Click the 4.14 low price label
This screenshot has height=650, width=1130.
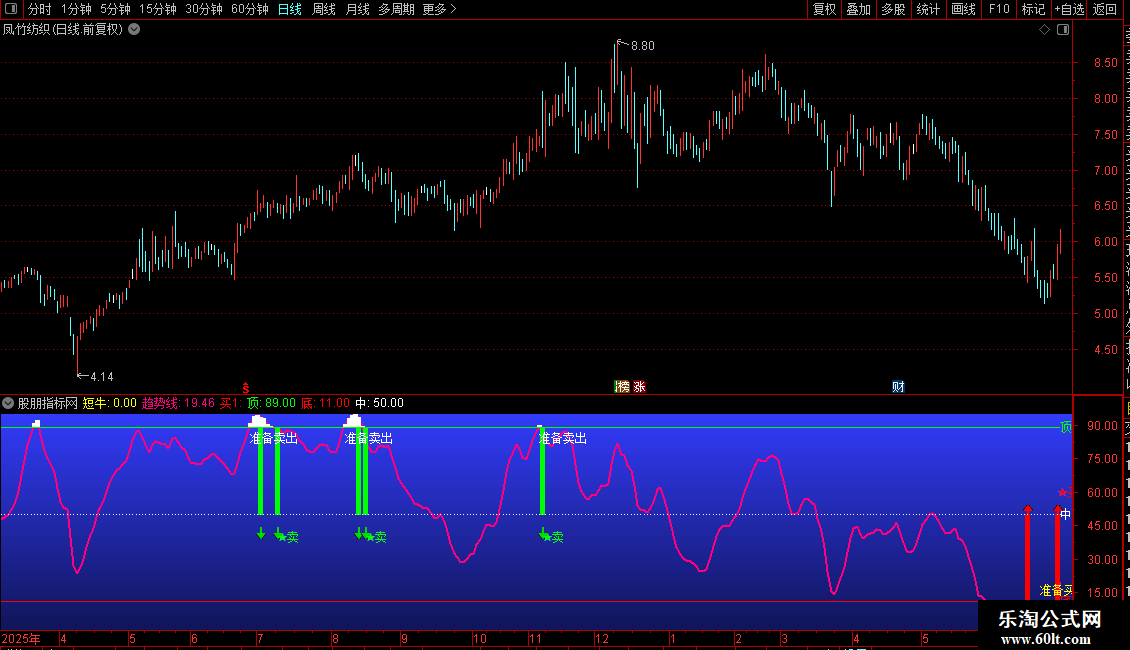point(102,377)
